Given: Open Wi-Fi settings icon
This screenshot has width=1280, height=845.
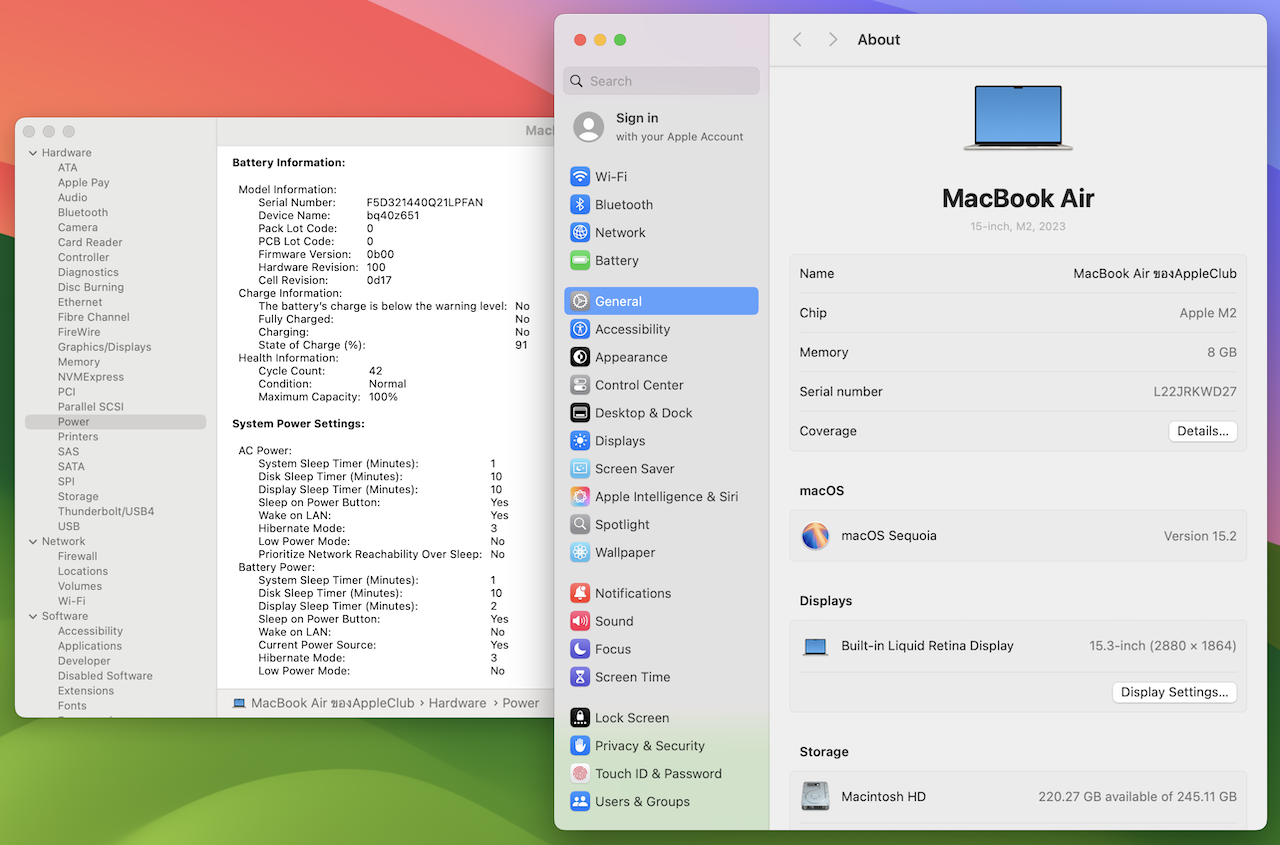Looking at the screenshot, I should (x=580, y=177).
